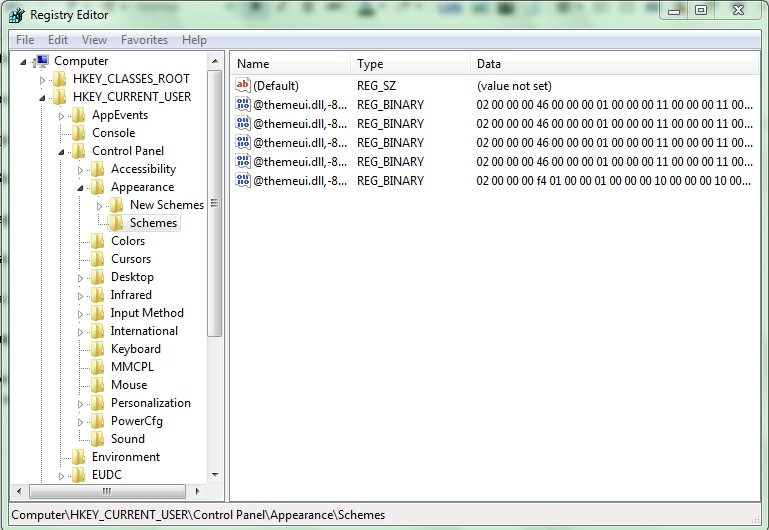This screenshot has height=530, width=769.
Task: Click the binary icon of the first @themeui.dll value
Action: tap(243, 104)
